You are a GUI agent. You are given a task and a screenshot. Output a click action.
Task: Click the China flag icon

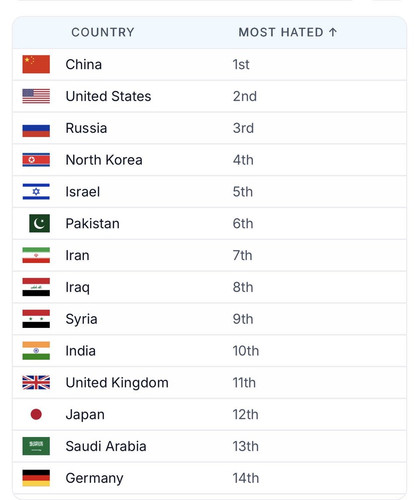36,64
